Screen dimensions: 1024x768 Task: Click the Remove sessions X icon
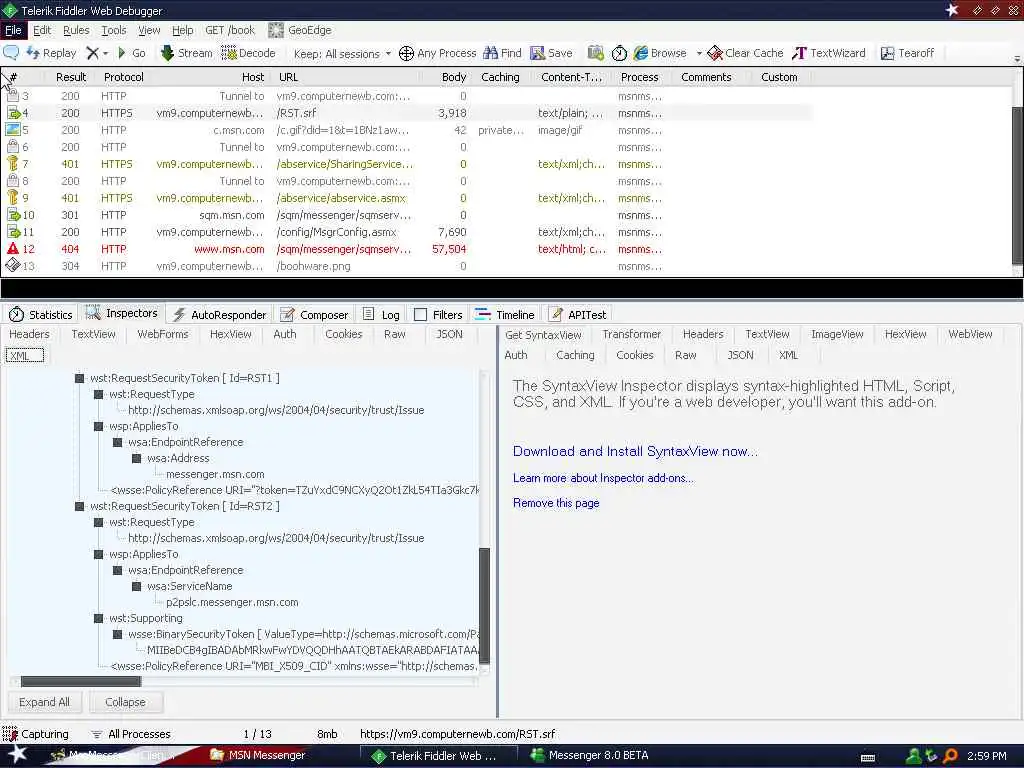pos(93,53)
